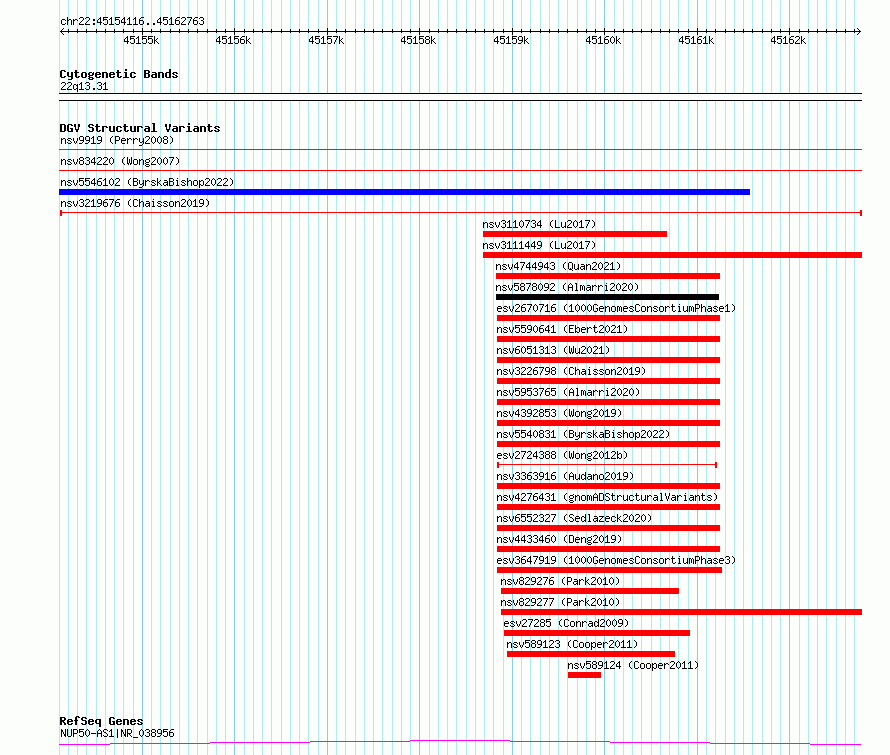Screen dimensions: 890x755
Task: Open variant nsv5540831 (ByrskaBishop2022)
Action: tap(583, 434)
